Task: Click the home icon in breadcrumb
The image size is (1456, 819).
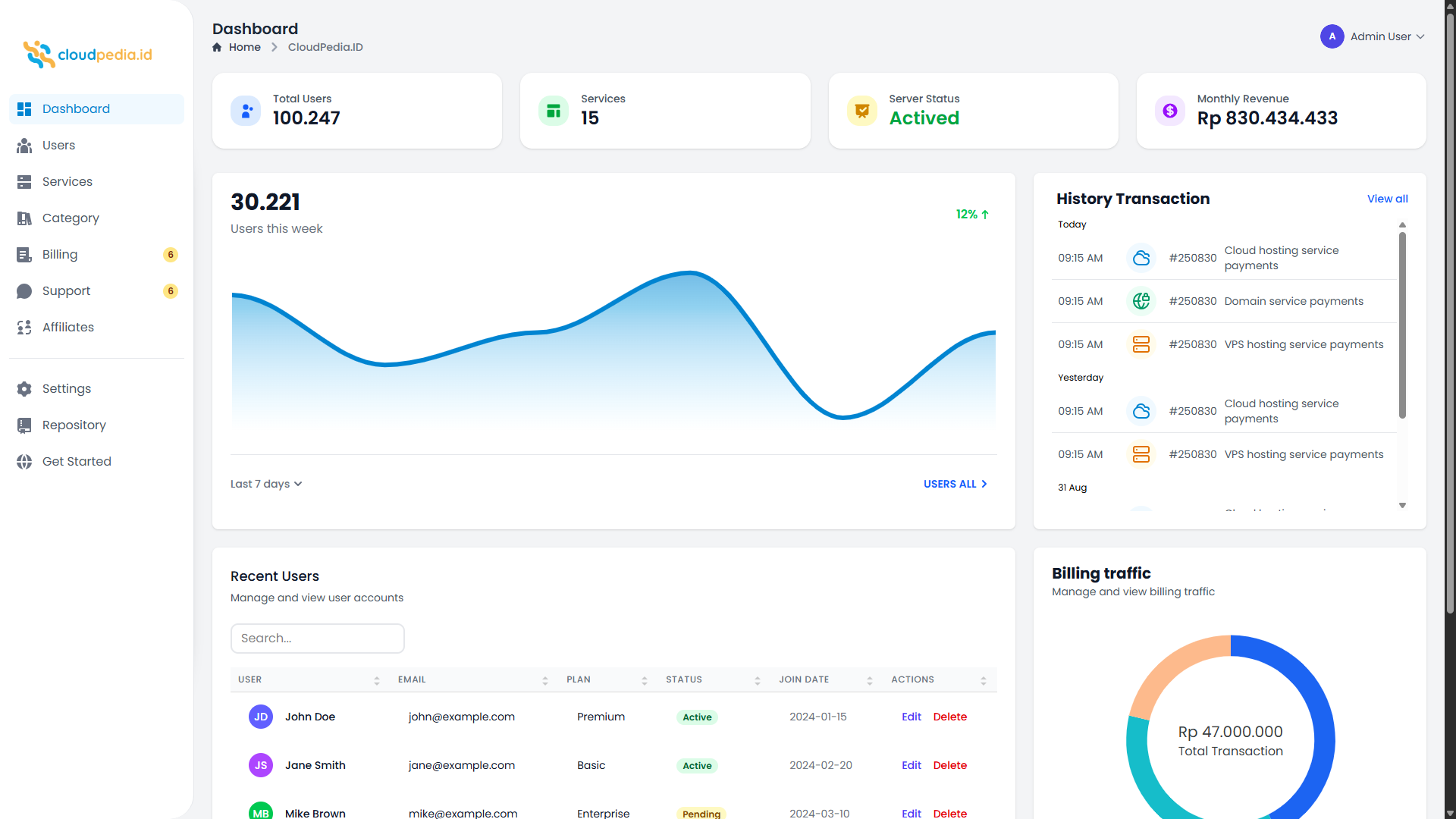Action: click(x=217, y=47)
